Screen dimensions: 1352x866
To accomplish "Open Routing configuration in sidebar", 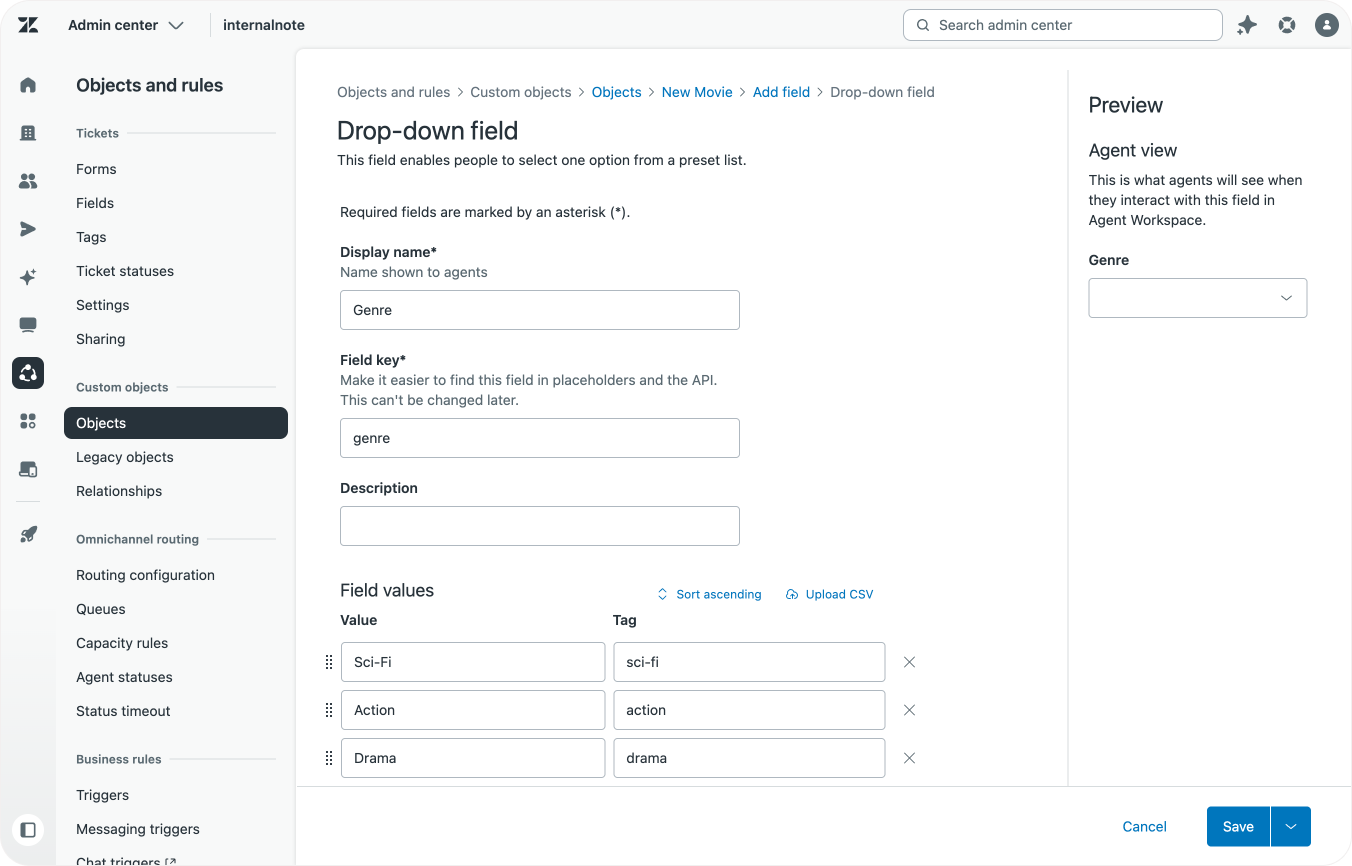I will click(x=145, y=575).
